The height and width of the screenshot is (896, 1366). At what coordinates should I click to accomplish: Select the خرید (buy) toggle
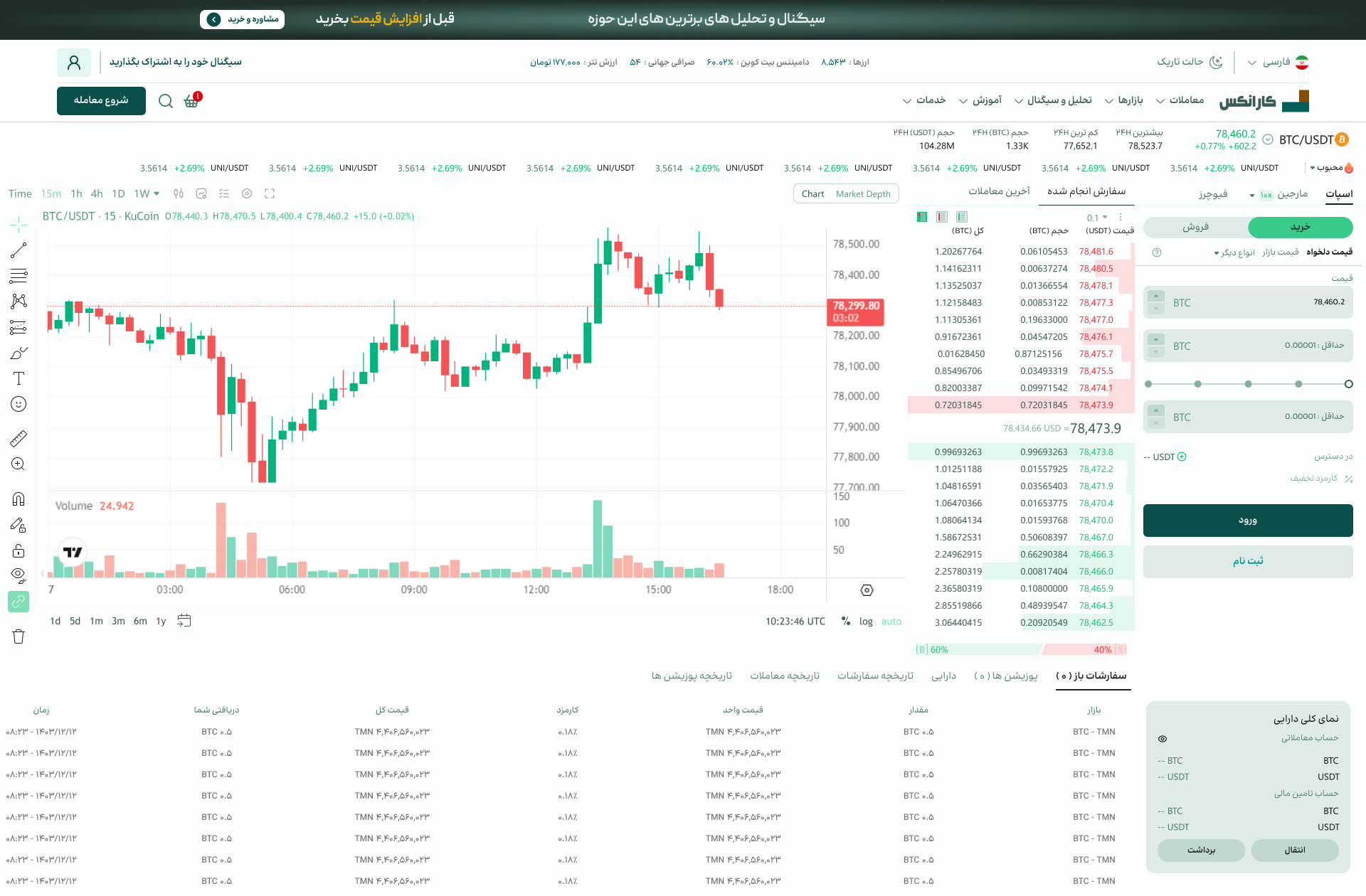[x=1301, y=227]
